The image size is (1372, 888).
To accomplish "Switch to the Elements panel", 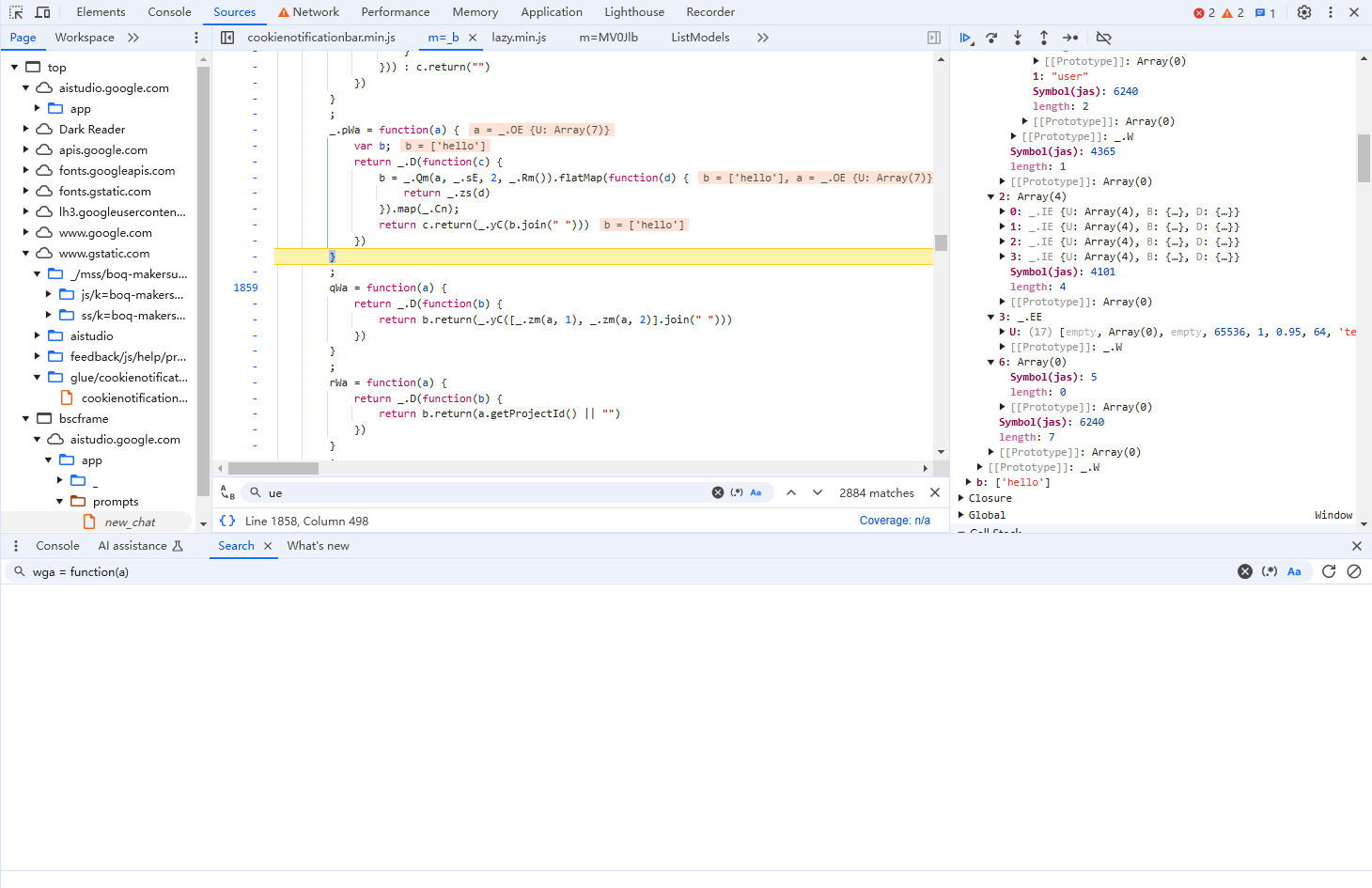I will click(x=101, y=12).
